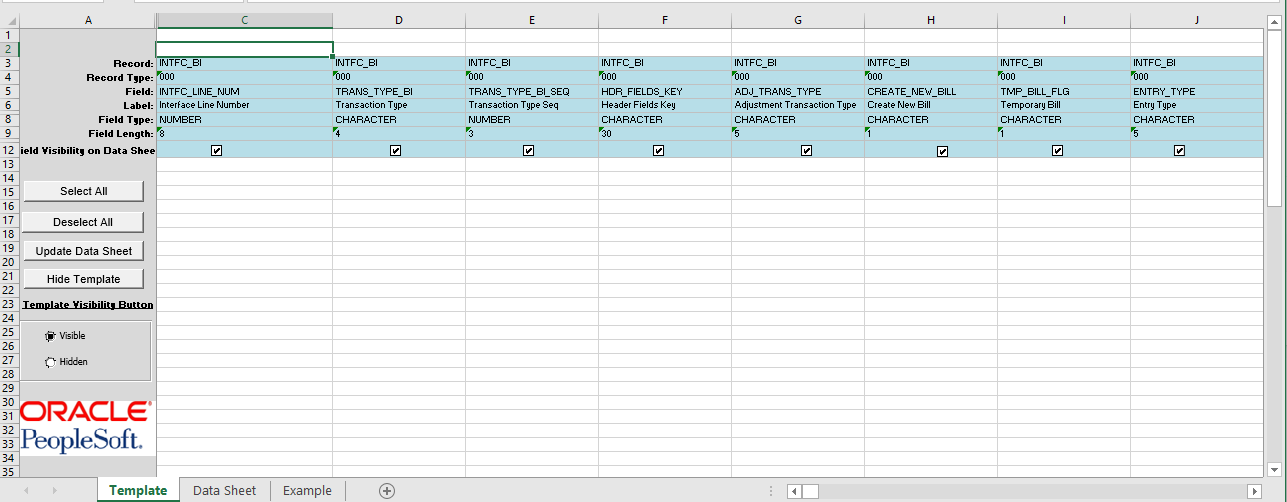
Task: Click cell with INTFC_LINE_NUM field
Action: click(x=245, y=91)
